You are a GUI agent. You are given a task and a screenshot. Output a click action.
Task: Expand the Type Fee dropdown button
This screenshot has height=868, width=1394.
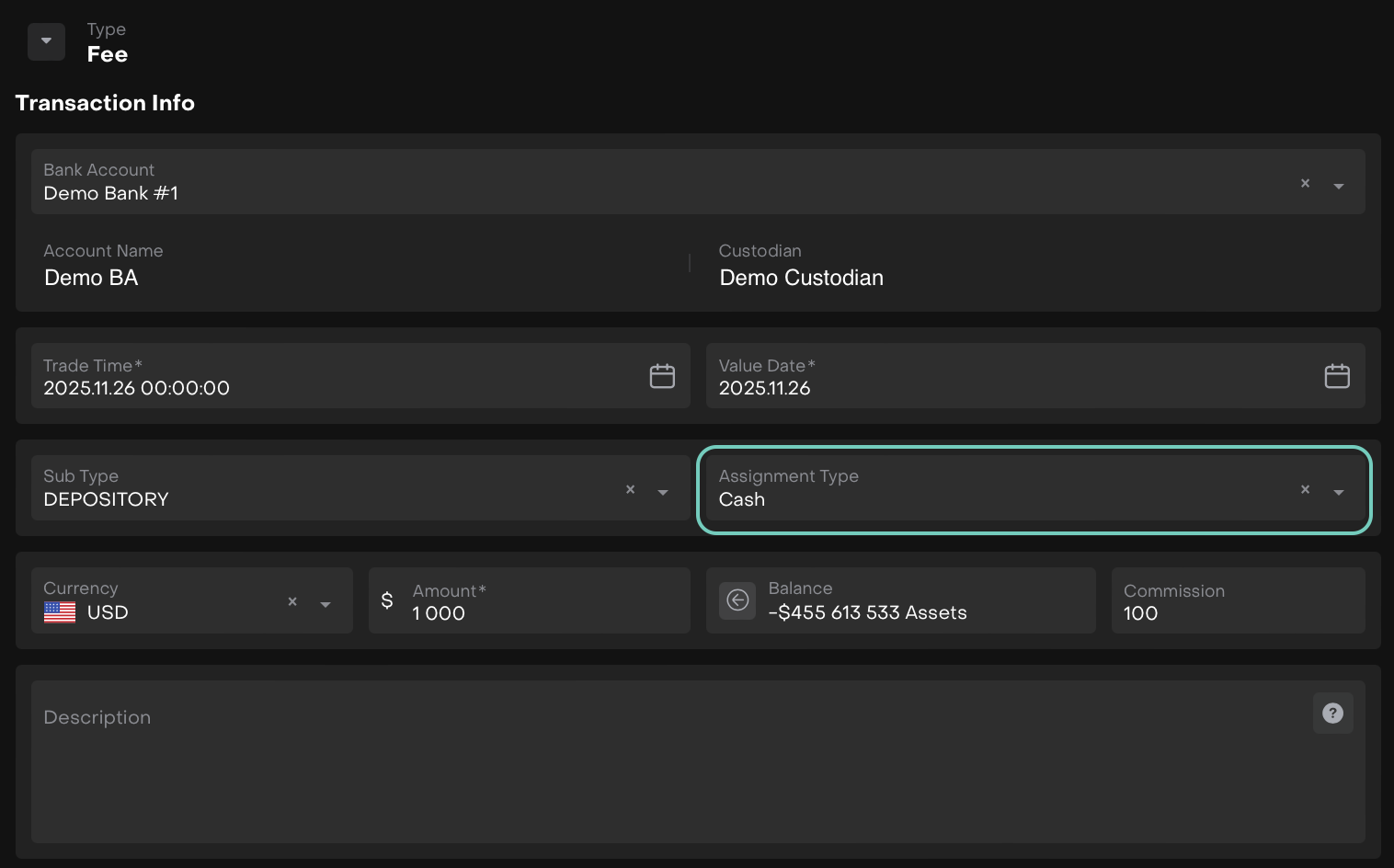pyautogui.click(x=46, y=41)
